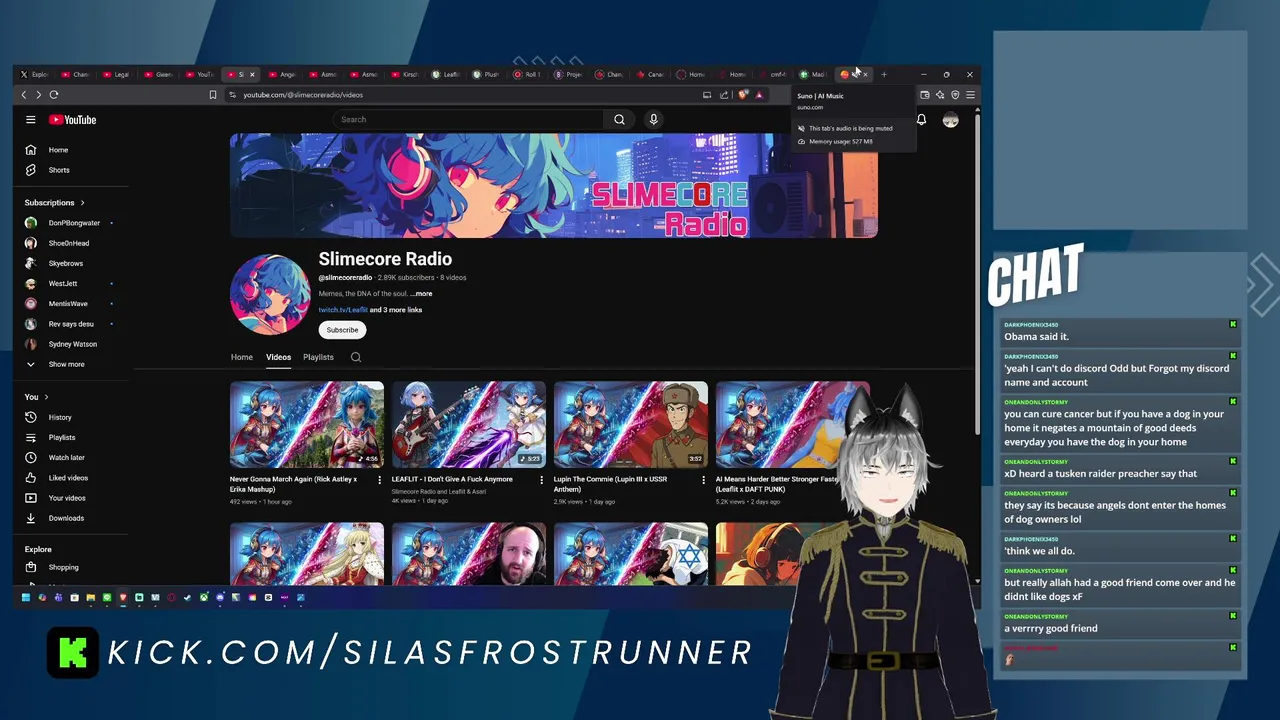Play LEAFLIT I Don't Give A Fuck thumbnail
The height and width of the screenshot is (720, 1280).
point(469,425)
